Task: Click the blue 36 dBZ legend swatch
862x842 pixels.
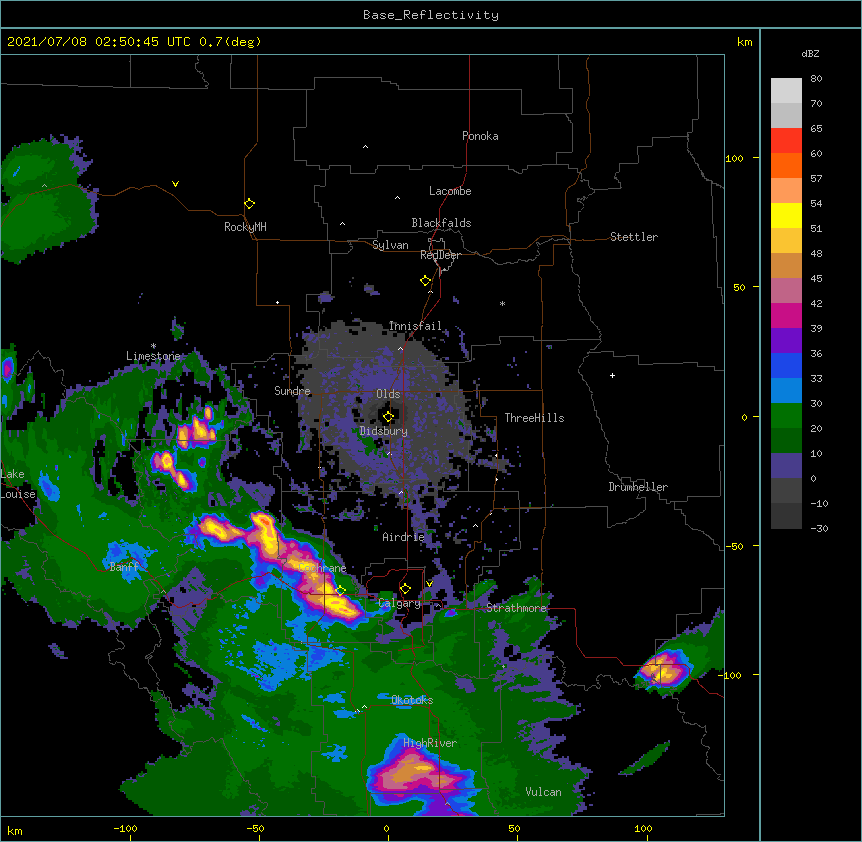Action: (x=786, y=365)
